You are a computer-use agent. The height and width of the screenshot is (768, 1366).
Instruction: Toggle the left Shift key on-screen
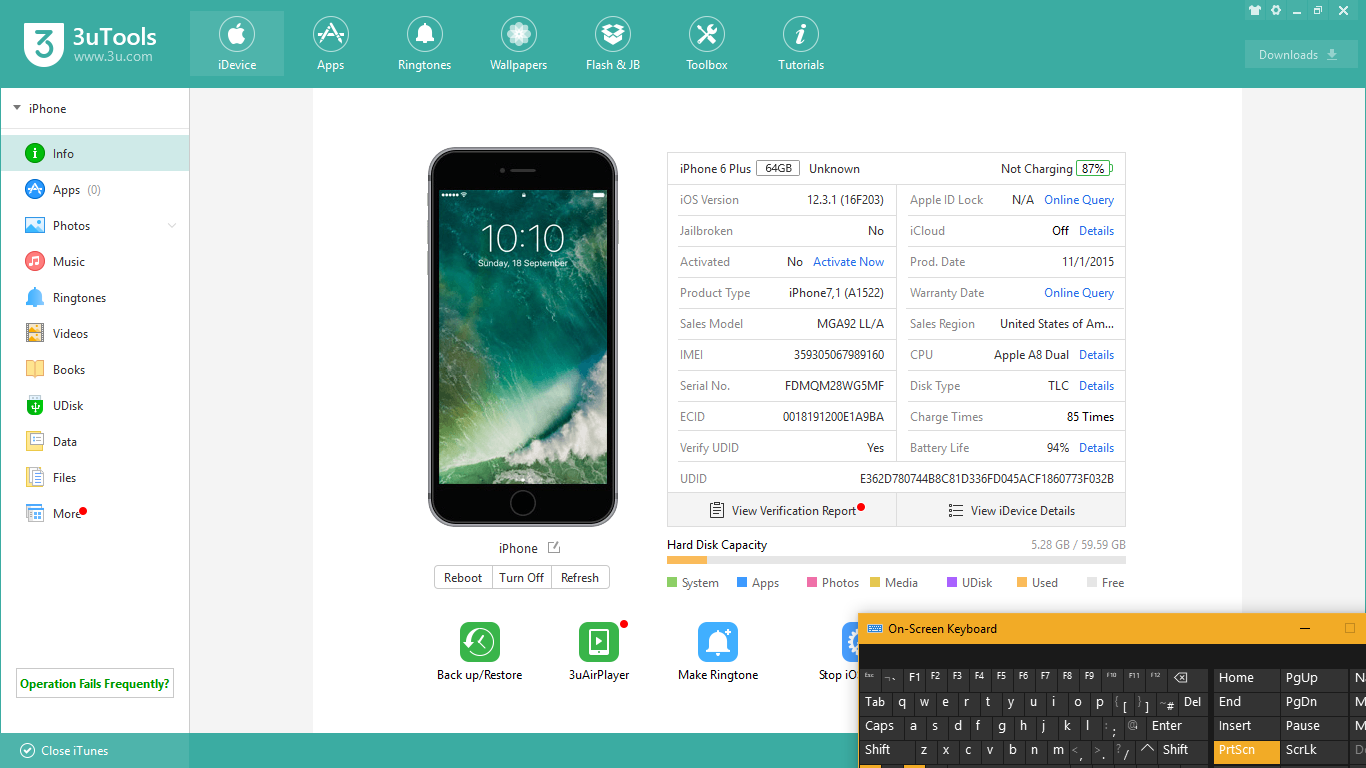pyautogui.click(x=878, y=750)
